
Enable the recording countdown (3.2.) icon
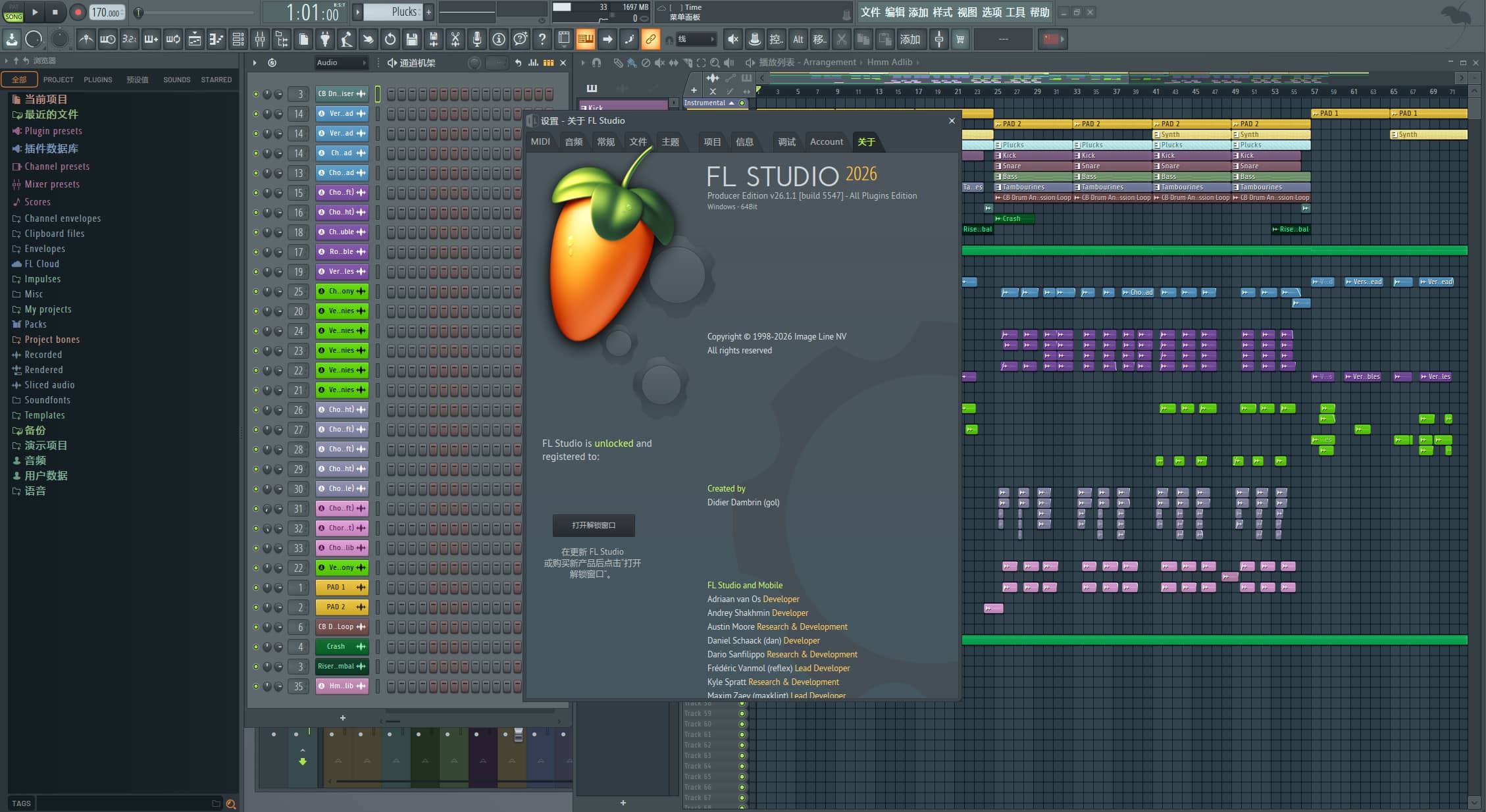pyautogui.click(x=129, y=39)
